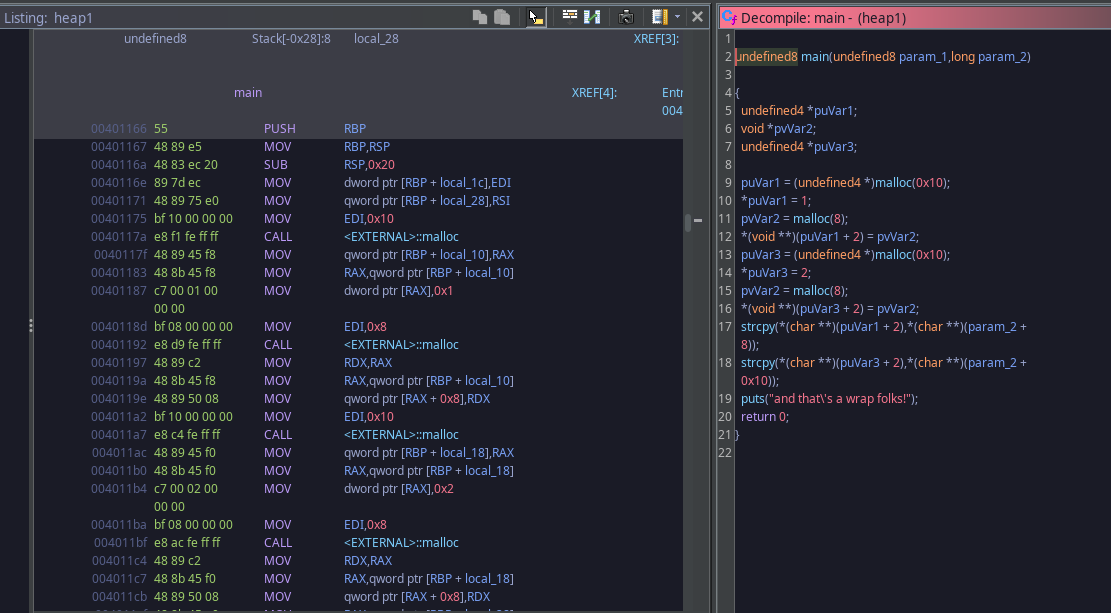Click the listing vertical scrollbar thumb

pos(687,222)
